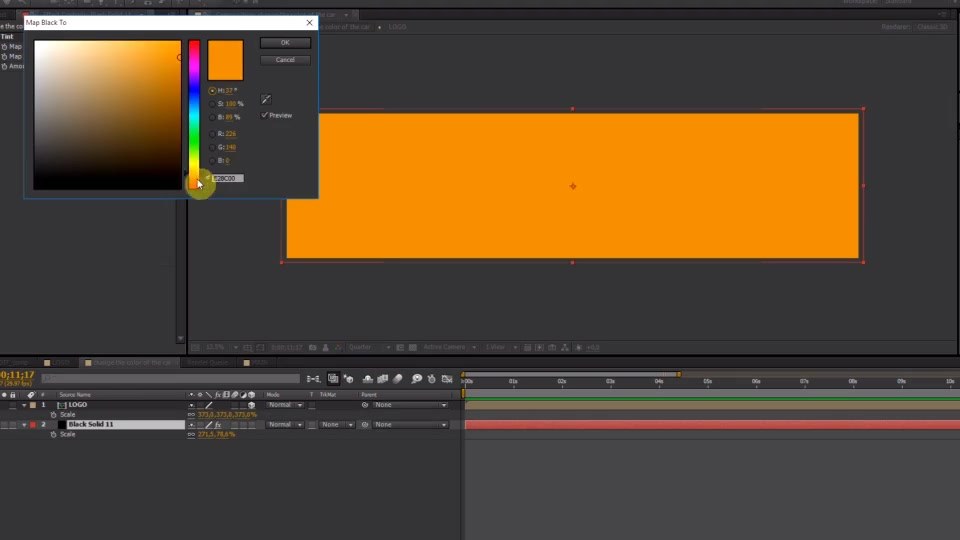Viewport: 960px width, 540px height.
Task: Click the grid and guides icon in viewer
Action: (x=248, y=347)
